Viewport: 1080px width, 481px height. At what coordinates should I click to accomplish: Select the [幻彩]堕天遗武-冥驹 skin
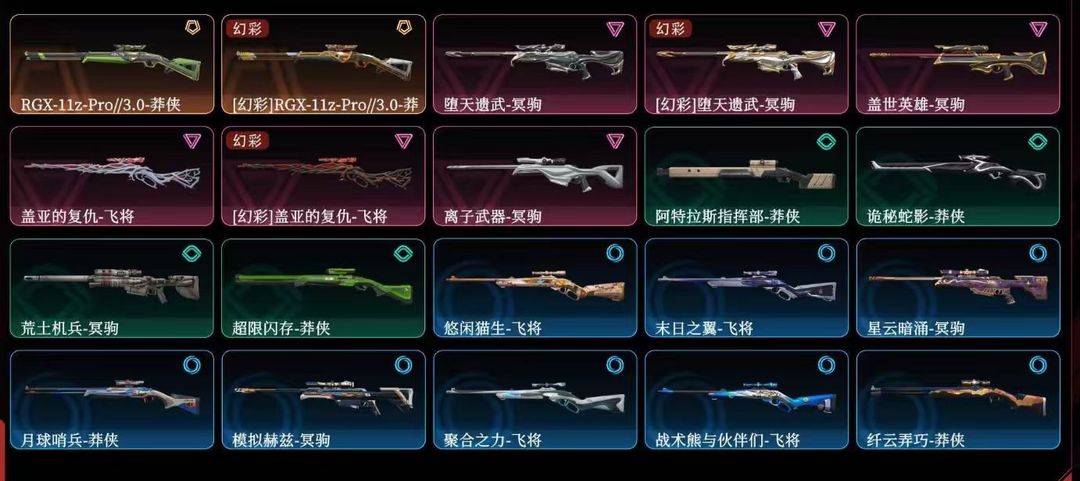[x=746, y=64]
